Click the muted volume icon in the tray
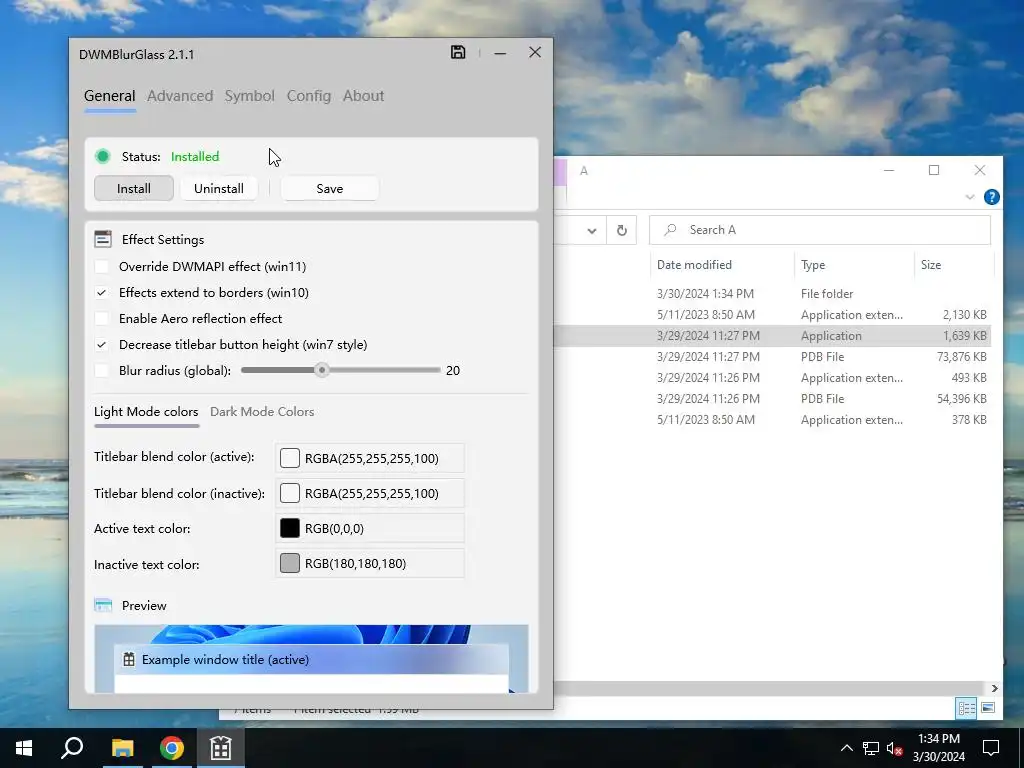Viewport: 1024px width, 768px height. click(894, 748)
